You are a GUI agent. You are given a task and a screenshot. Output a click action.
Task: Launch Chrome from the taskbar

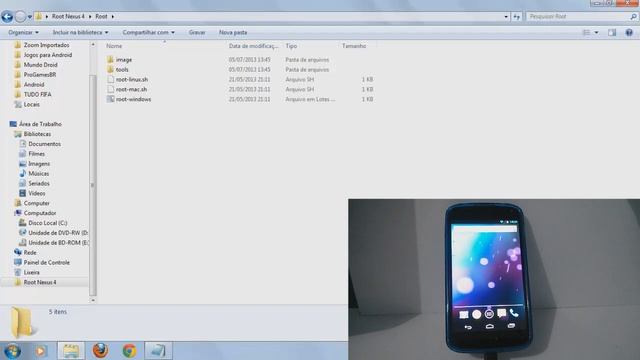129,351
